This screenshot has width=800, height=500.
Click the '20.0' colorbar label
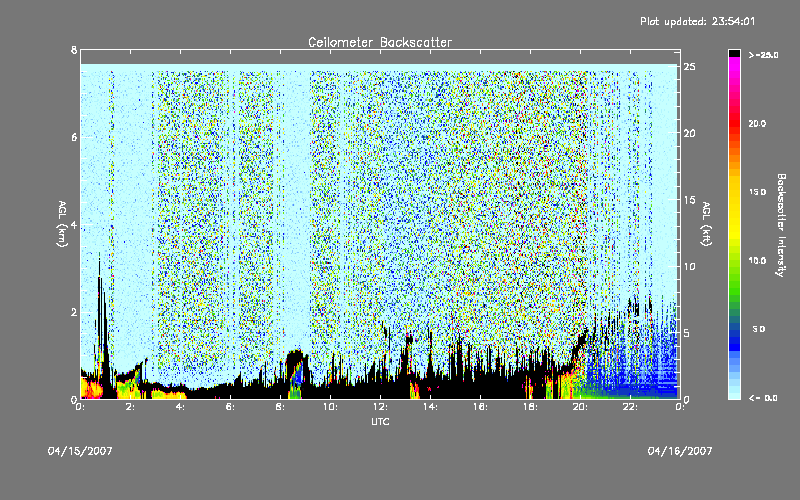click(757, 123)
